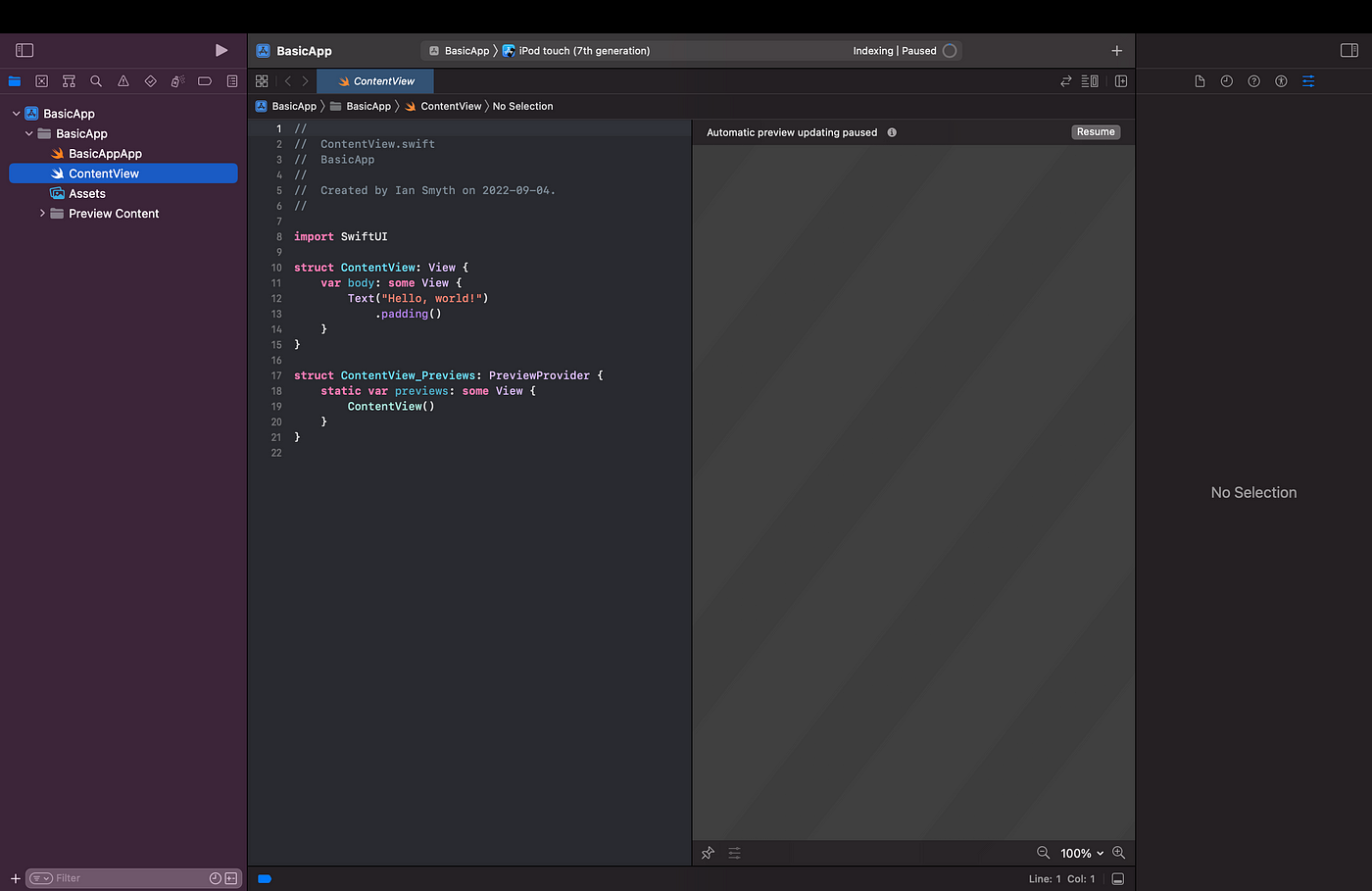Click the Indexing | Paused status
Viewport: 1372px width, 891px height.
click(x=895, y=51)
